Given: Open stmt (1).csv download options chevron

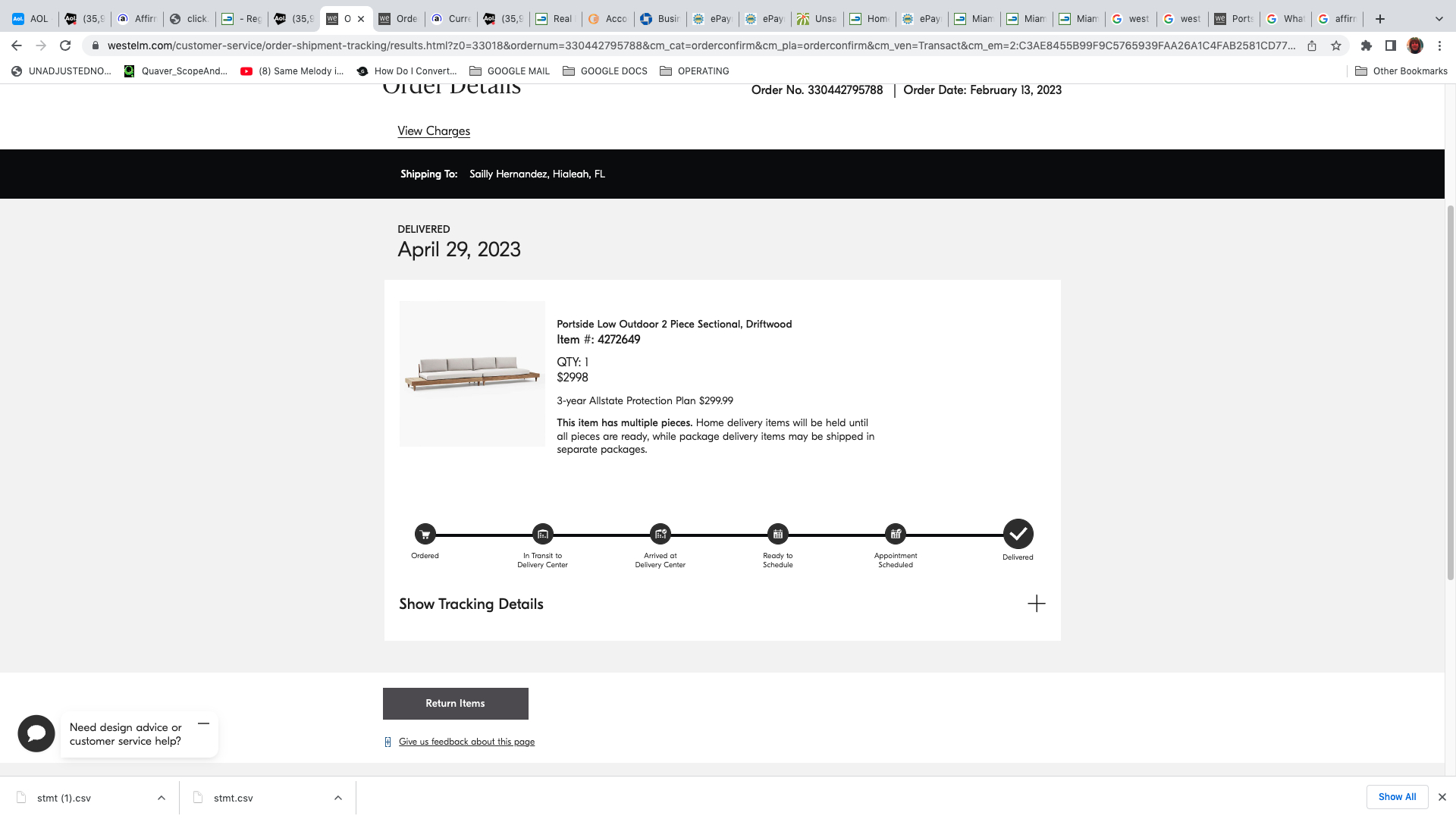Looking at the screenshot, I should (x=162, y=798).
